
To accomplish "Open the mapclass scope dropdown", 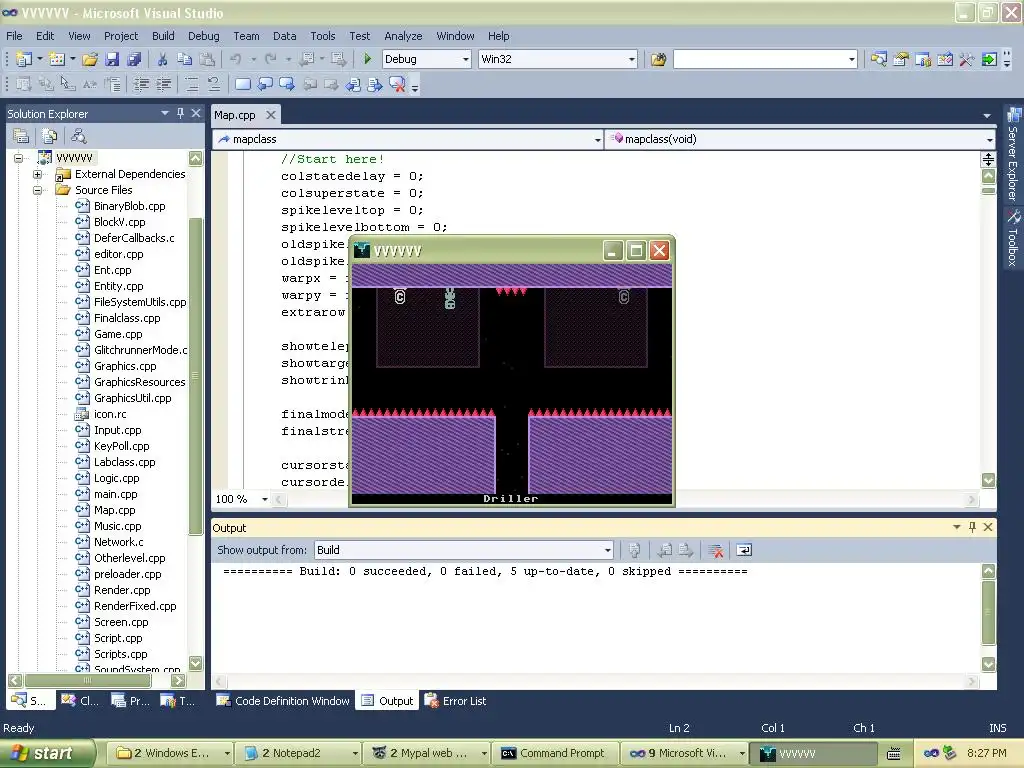I will pos(598,140).
